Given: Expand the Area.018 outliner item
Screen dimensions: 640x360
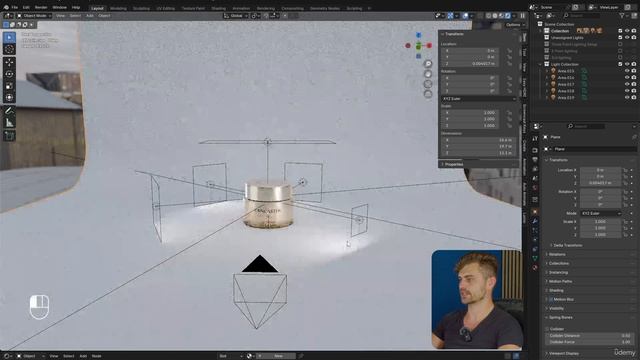Looking at the screenshot, I should coord(547,91).
